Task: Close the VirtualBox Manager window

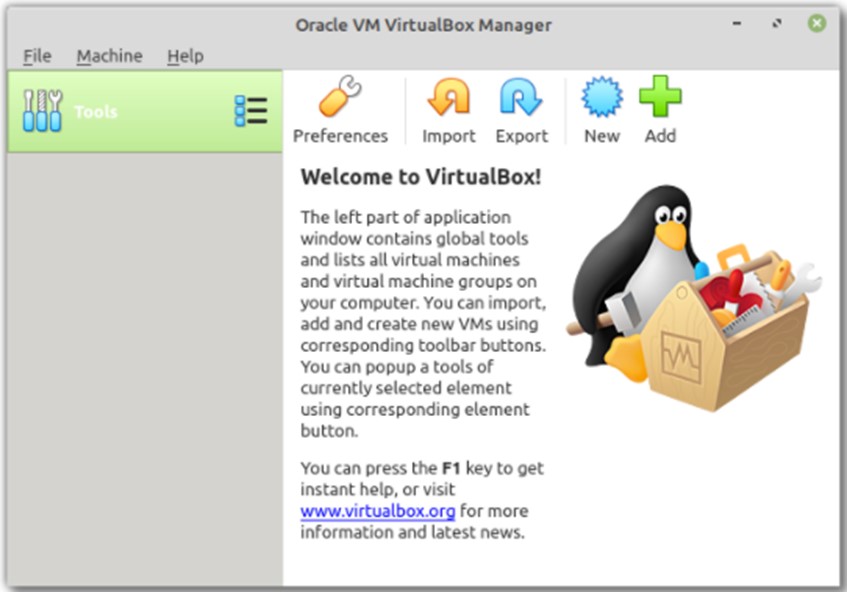Action: [817, 23]
